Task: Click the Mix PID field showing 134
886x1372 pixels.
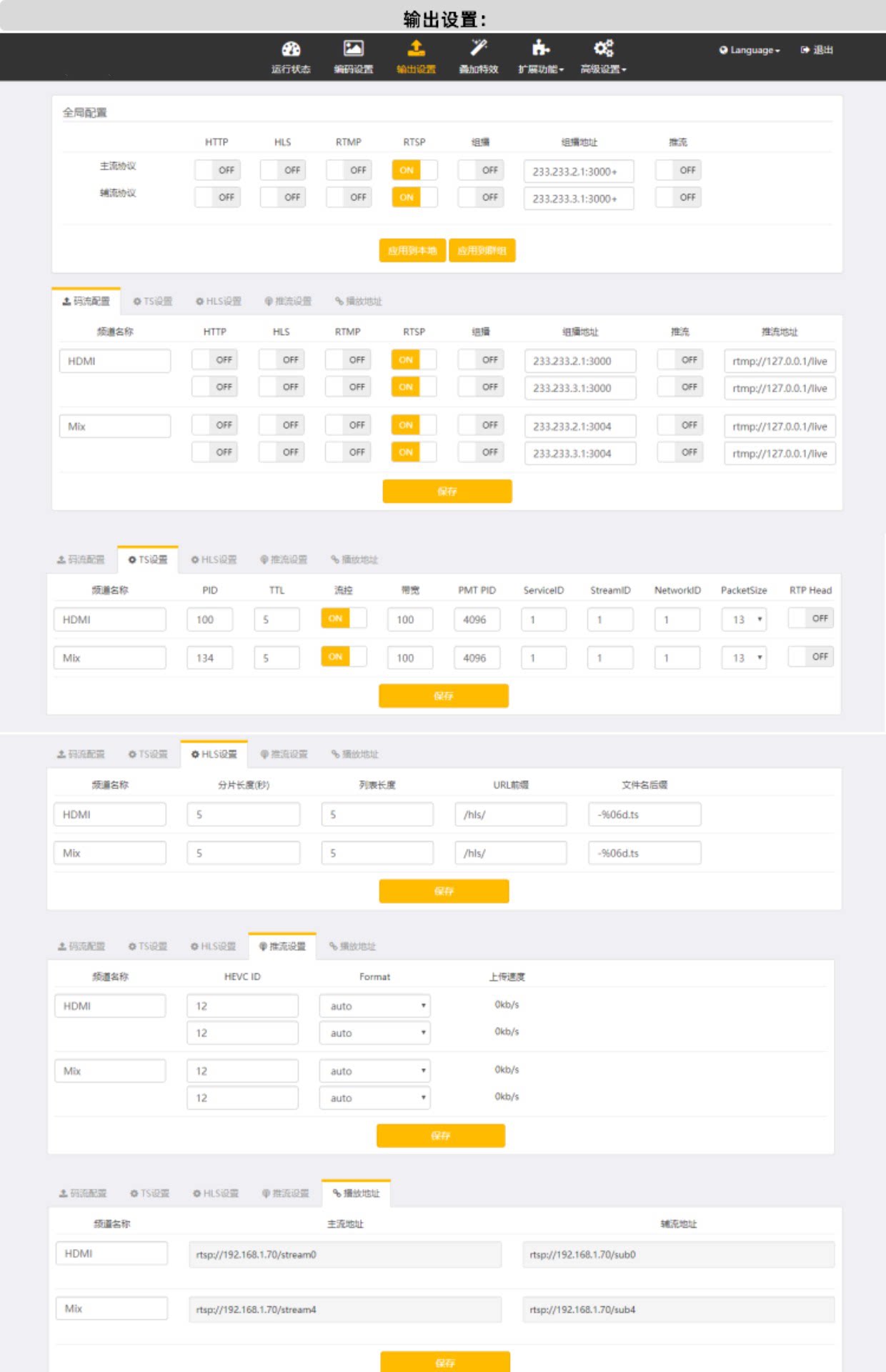Action: (210, 657)
